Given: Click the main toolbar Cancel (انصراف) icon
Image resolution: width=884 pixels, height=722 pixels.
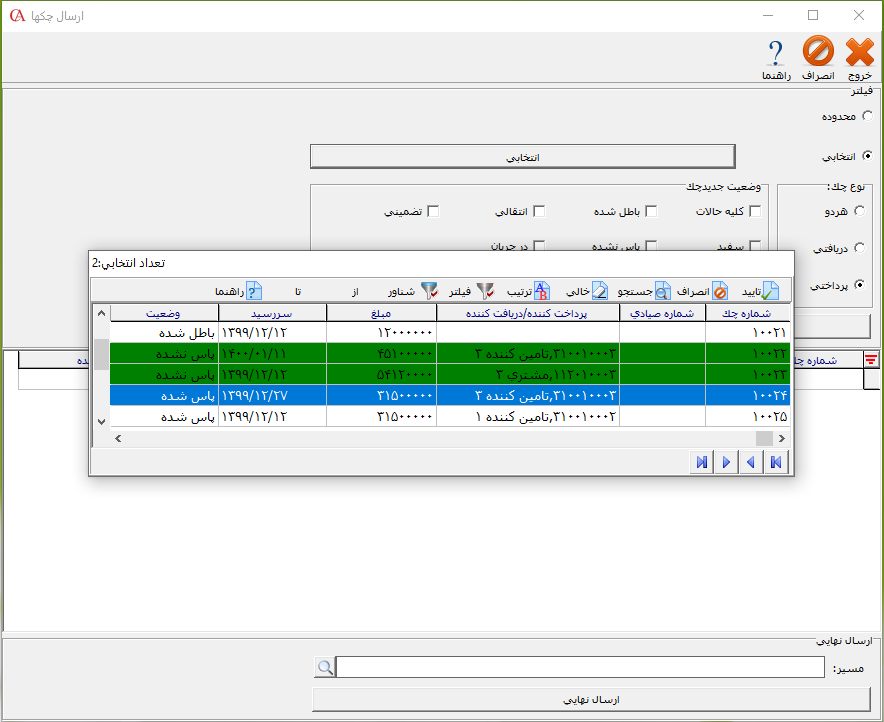Looking at the screenshot, I should tap(818, 53).
